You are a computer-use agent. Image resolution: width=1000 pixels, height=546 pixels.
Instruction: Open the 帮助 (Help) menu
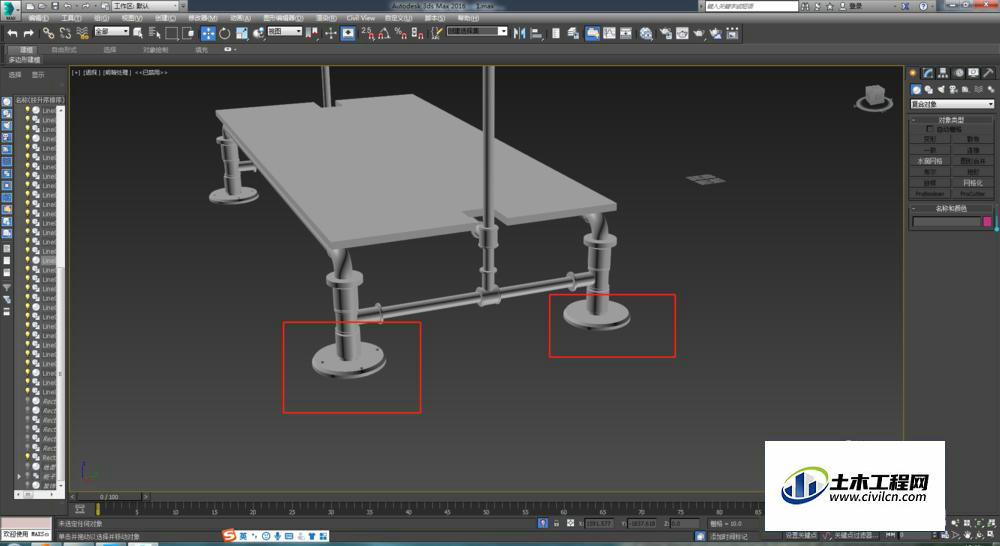(468, 18)
